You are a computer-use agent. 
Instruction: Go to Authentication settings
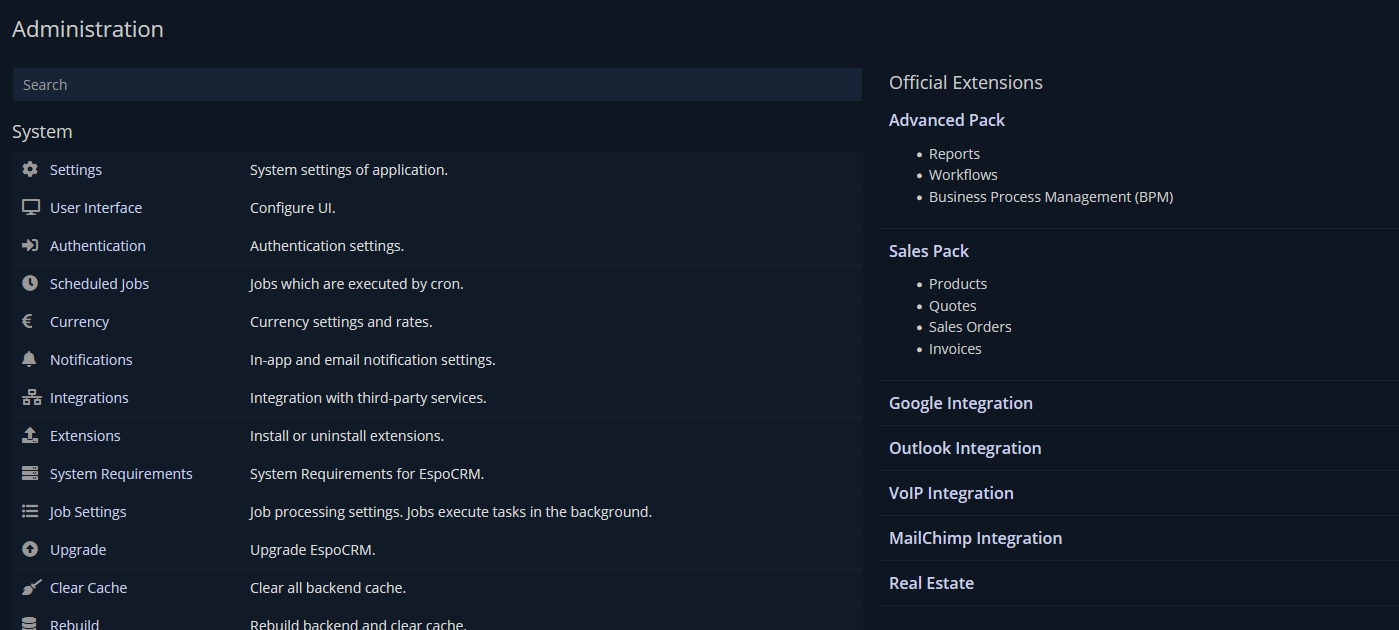[x=98, y=246]
